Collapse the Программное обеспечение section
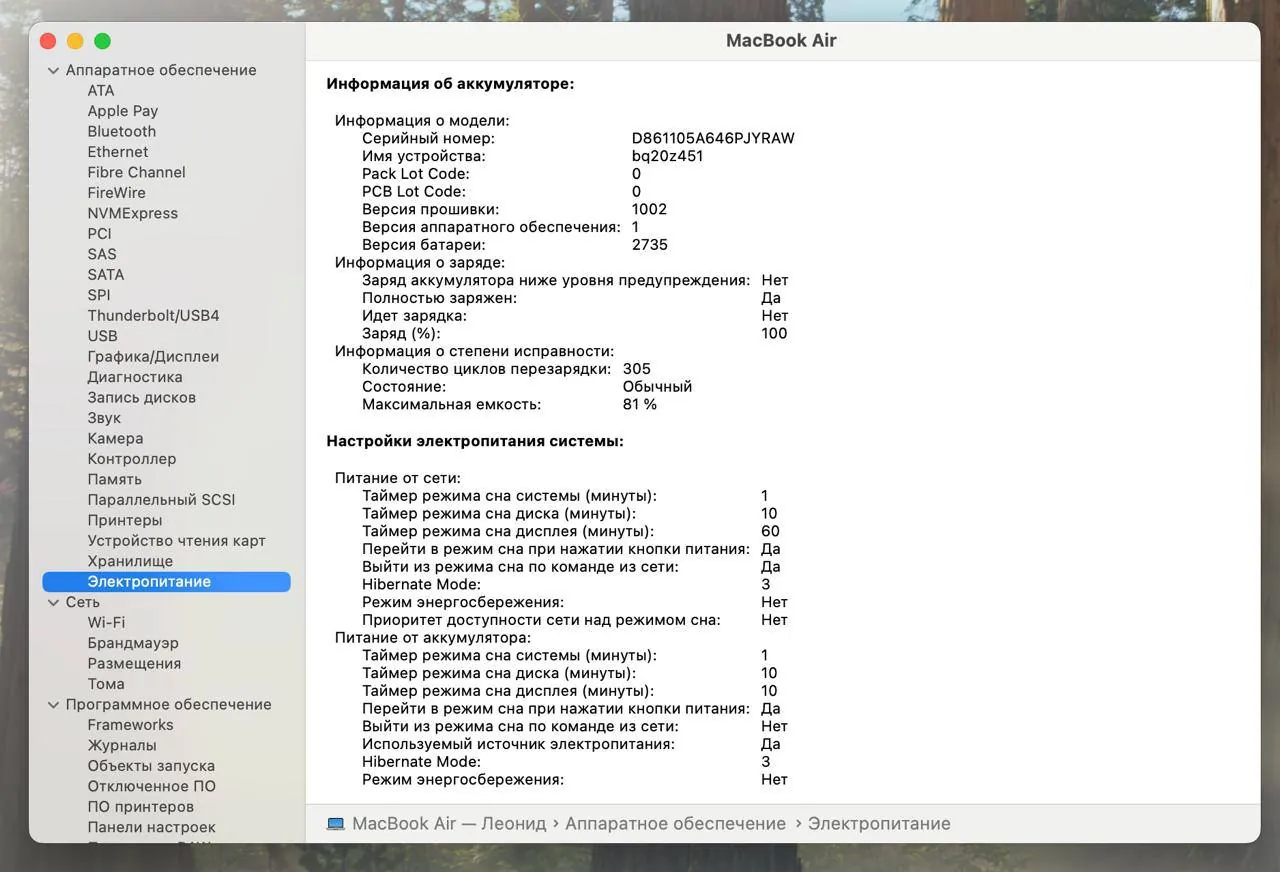Screen dimensions: 1280x872 [x=53, y=704]
